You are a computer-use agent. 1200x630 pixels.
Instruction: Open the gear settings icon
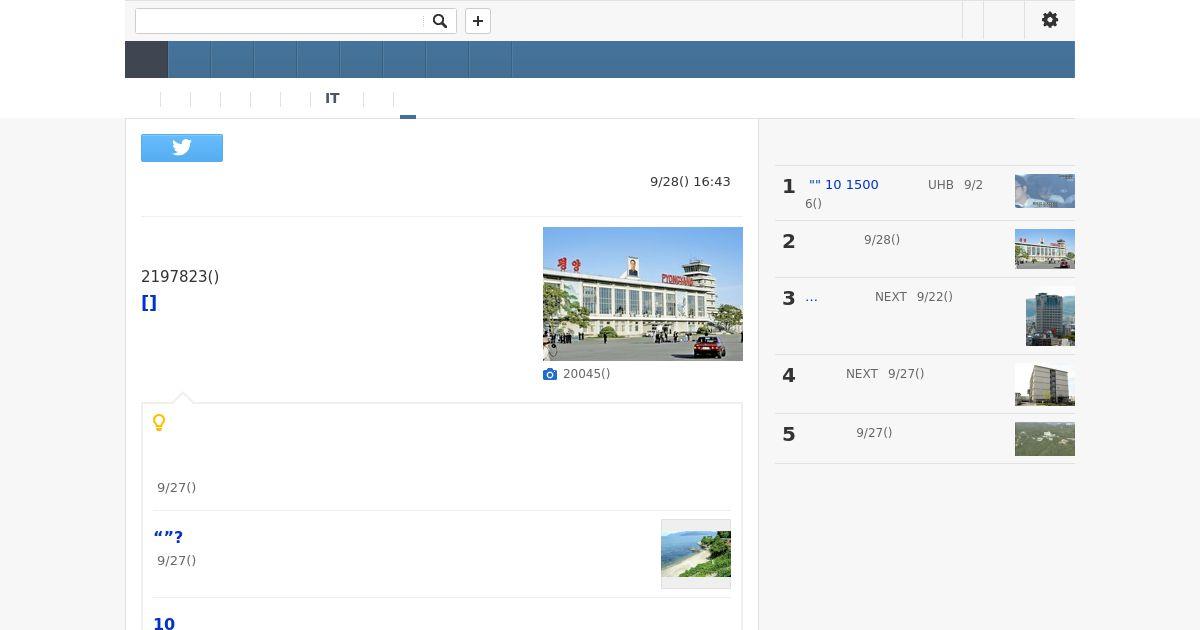click(x=1050, y=20)
